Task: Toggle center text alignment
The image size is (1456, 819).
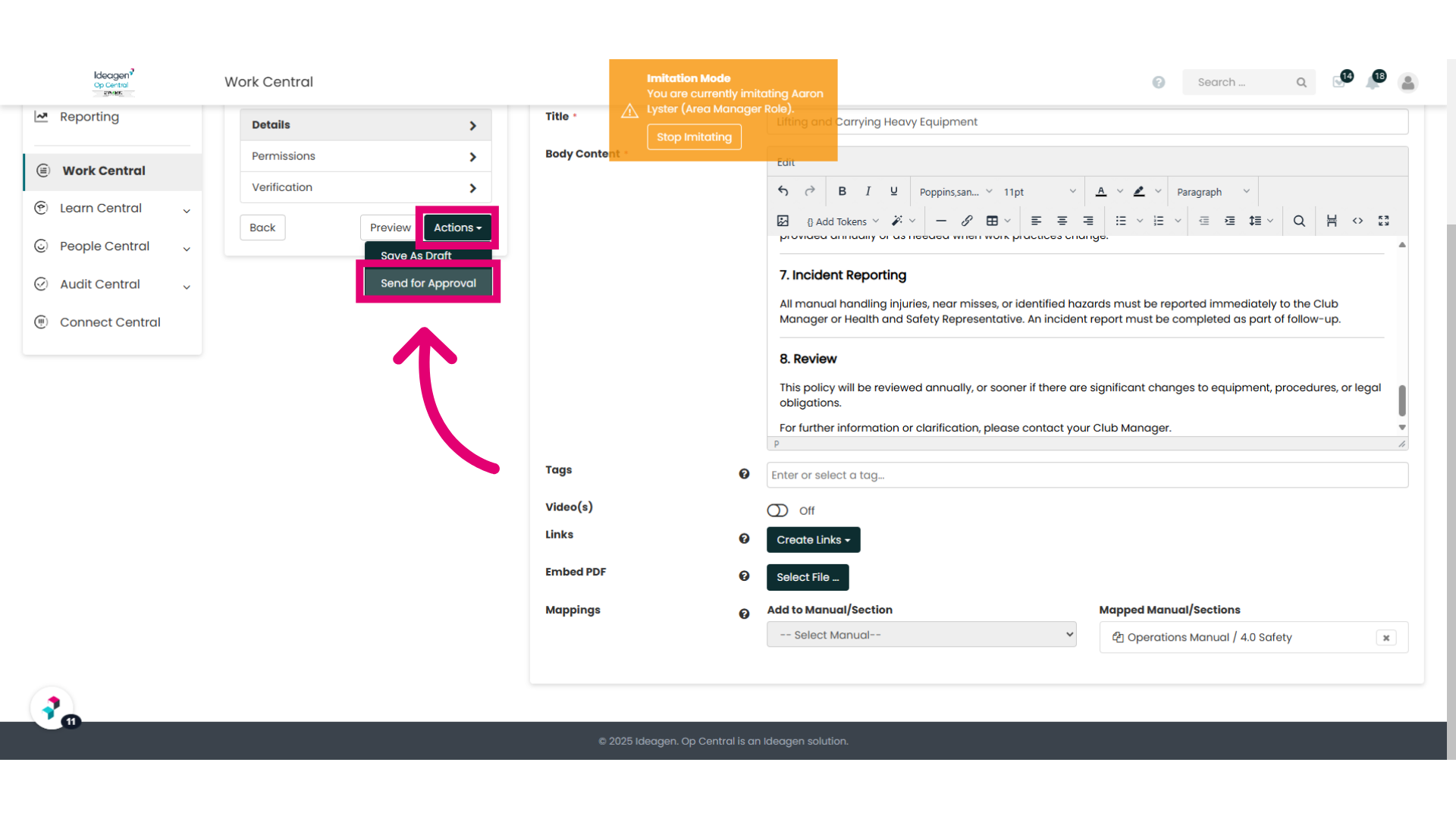Action: 1062,221
